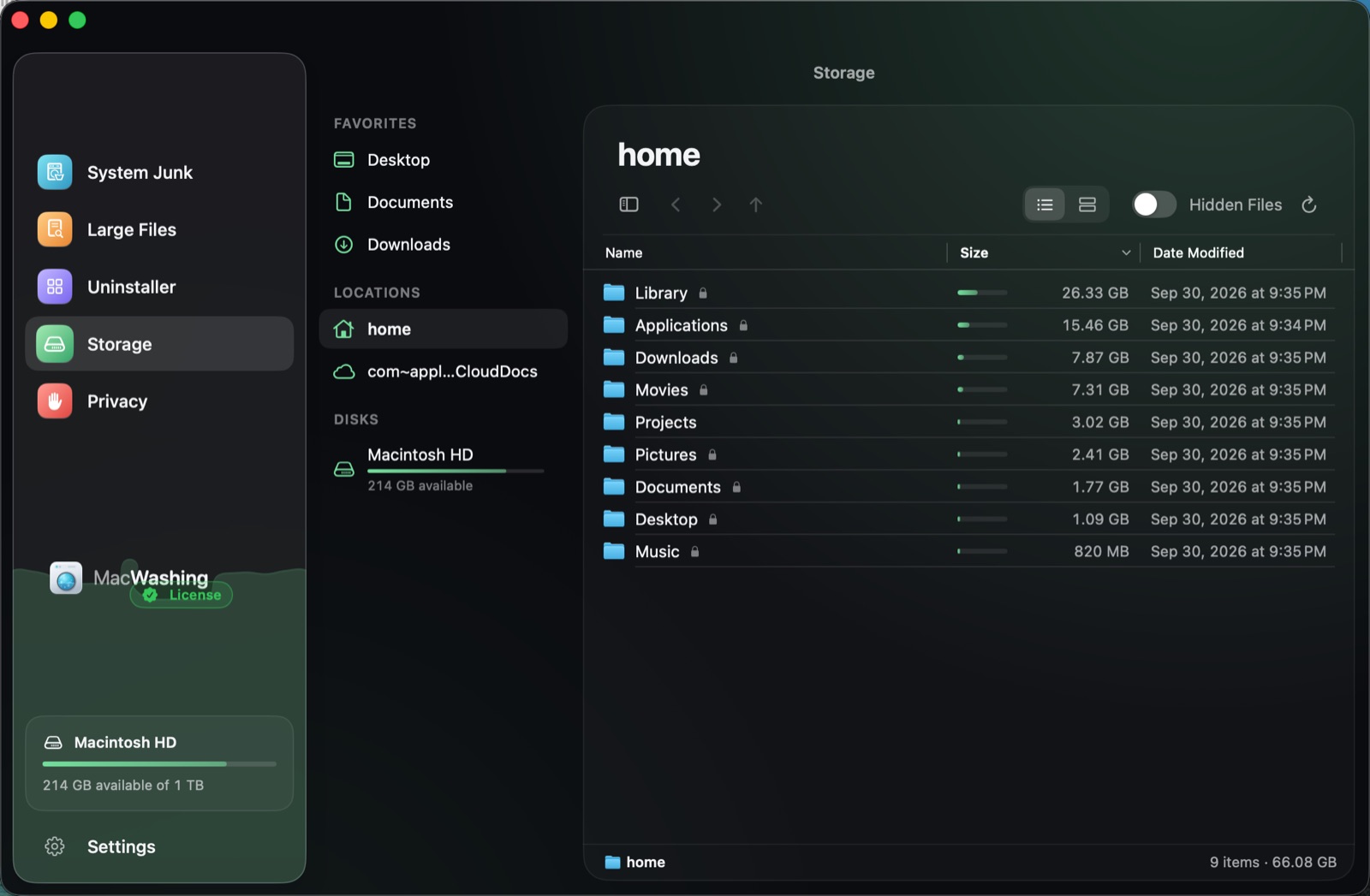Viewport: 1370px width, 896px height.
Task: Refresh the folder listing icon
Action: coord(1309,205)
